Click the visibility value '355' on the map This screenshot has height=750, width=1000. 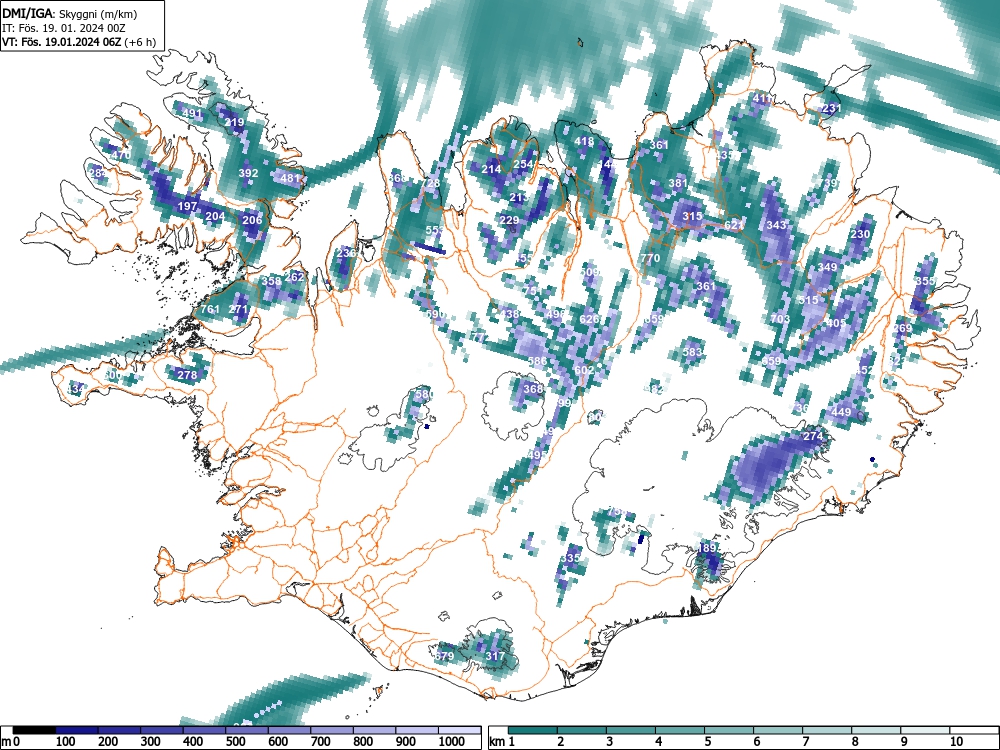tap(925, 281)
